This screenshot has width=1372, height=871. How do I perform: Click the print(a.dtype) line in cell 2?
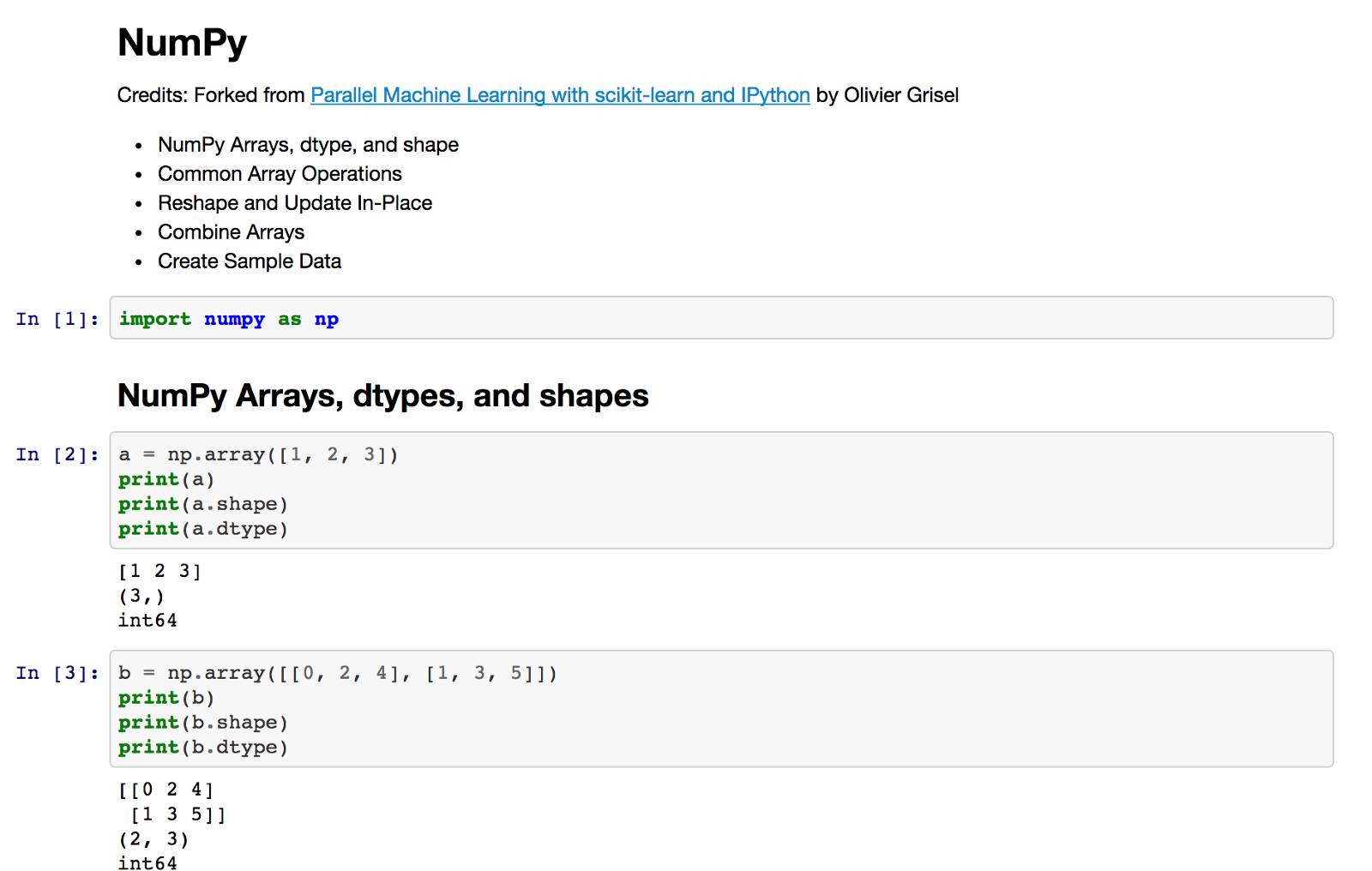(203, 529)
